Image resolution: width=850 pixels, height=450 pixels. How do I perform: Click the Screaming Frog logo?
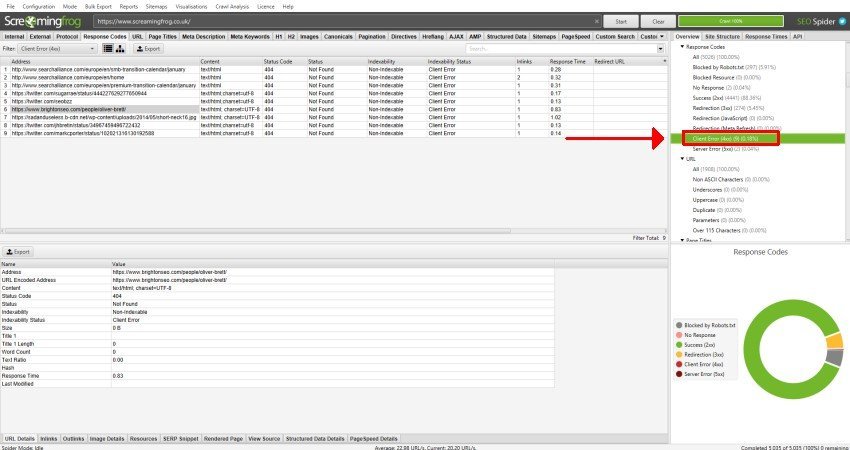pyautogui.click(x=43, y=20)
